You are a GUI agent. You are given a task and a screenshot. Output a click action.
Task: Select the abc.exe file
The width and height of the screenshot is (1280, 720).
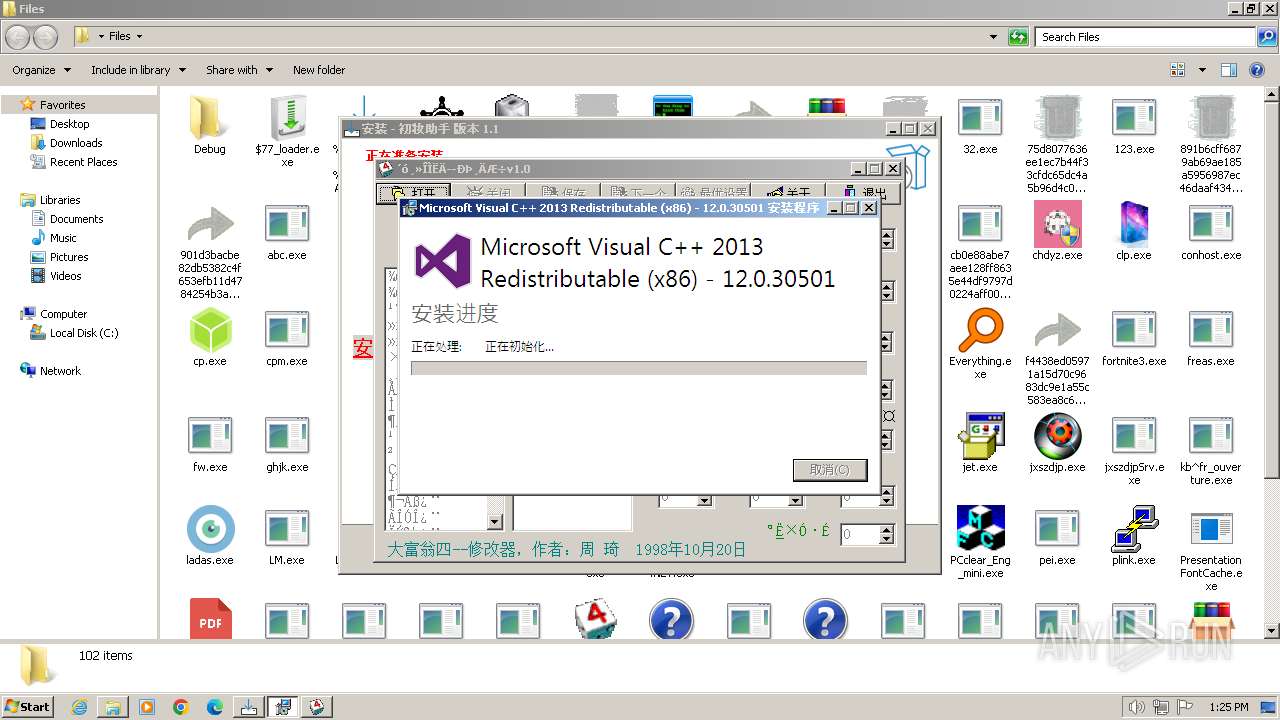pos(287,232)
